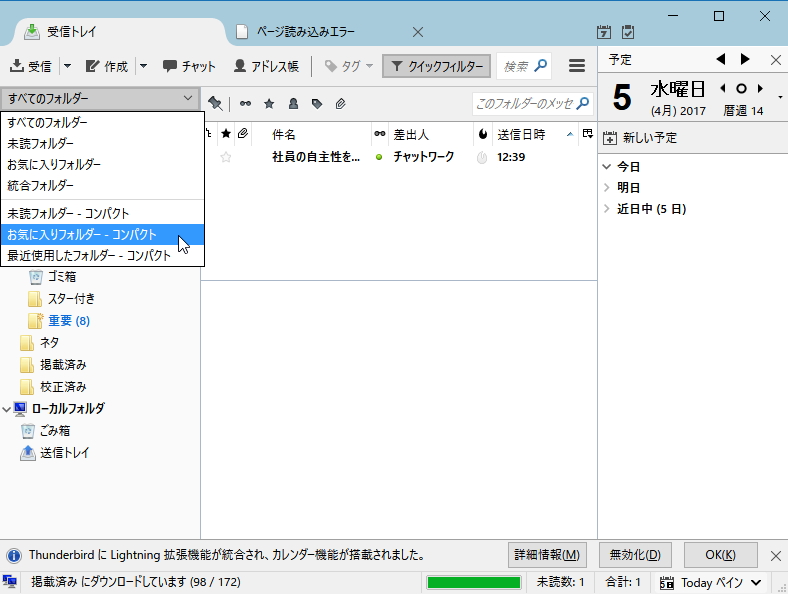Image resolution: width=788 pixels, height=594 pixels.
Task: Close the 予定 Today pane
Action: (x=775, y=60)
